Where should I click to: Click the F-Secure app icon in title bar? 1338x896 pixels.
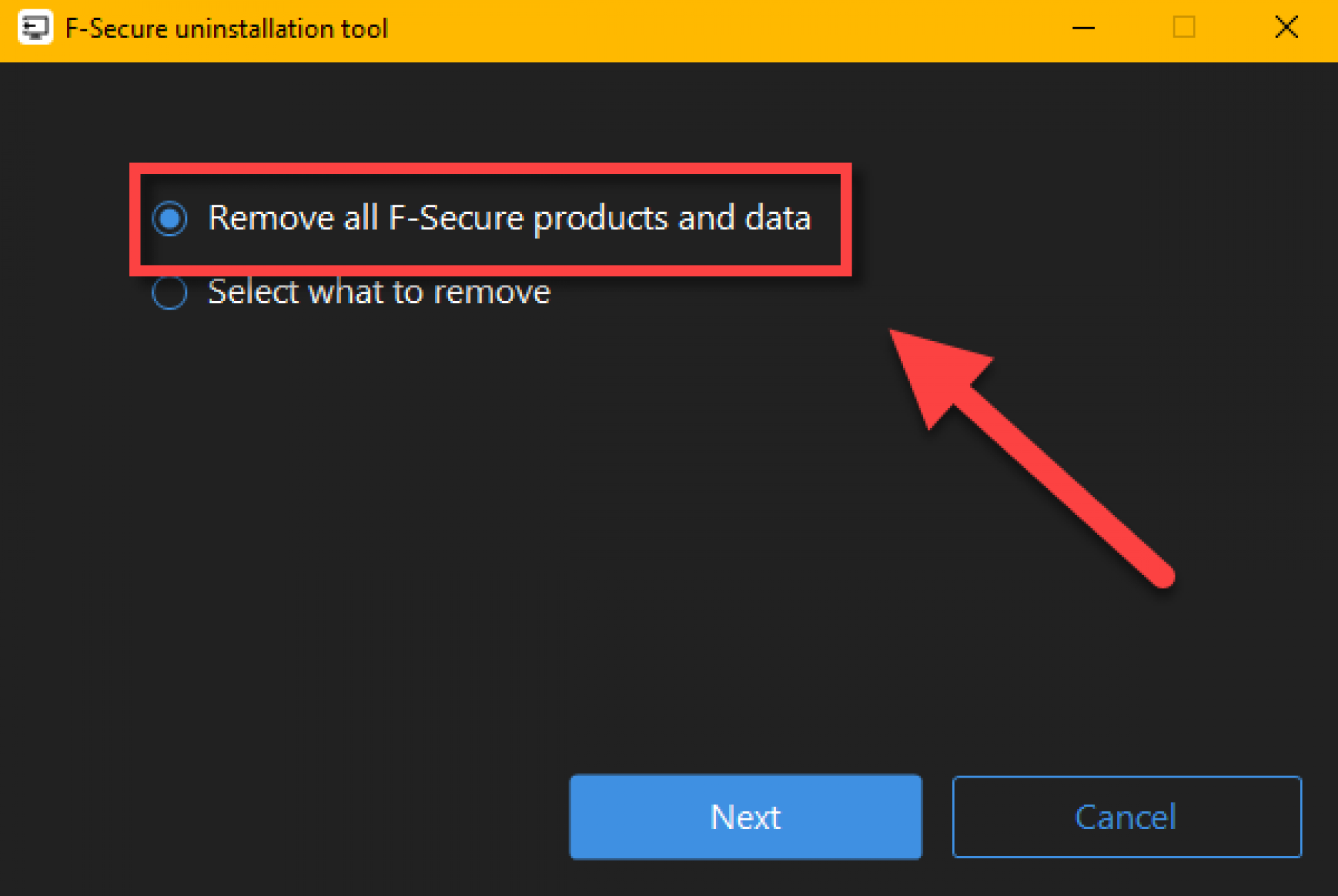pyautogui.click(x=35, y=28)
